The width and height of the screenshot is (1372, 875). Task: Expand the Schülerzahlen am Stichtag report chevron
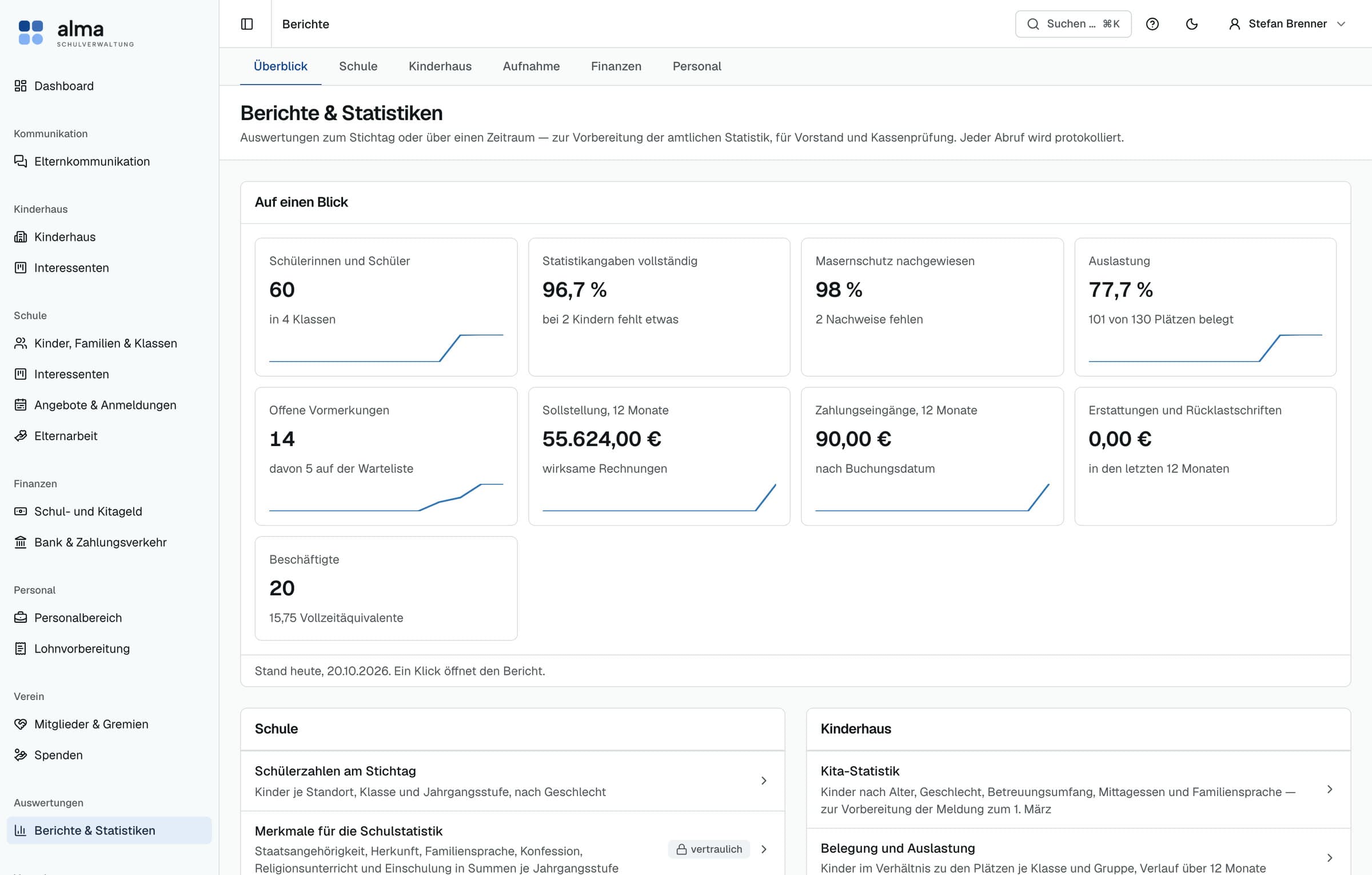(x=764, y=781)
